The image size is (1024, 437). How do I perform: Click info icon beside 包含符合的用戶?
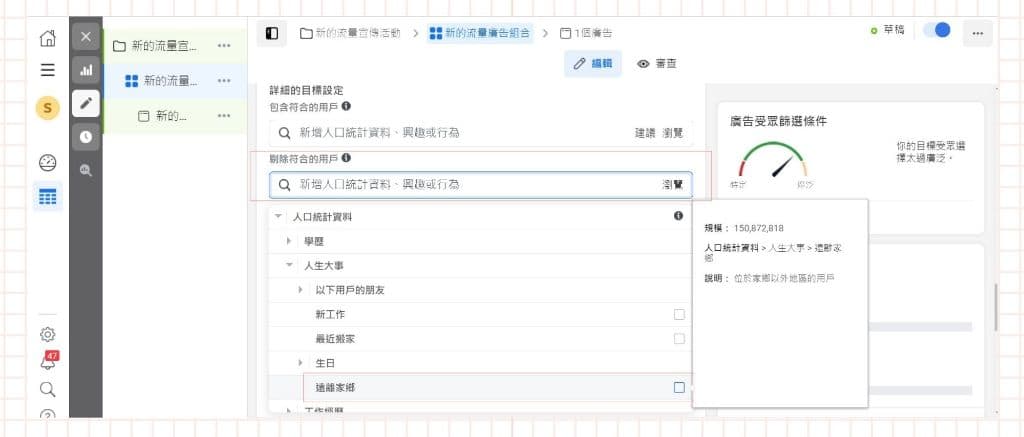coord(346,105)
